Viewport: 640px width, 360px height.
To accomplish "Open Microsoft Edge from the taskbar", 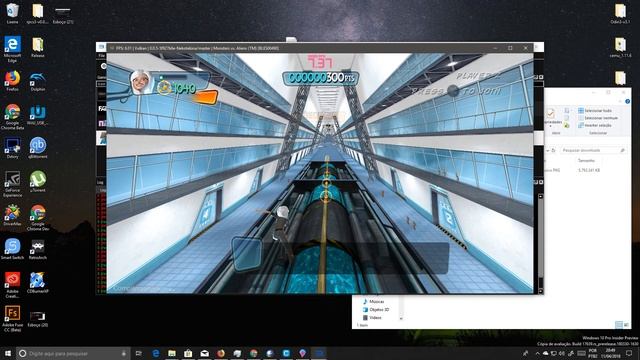I will click(x=156, y=353).
